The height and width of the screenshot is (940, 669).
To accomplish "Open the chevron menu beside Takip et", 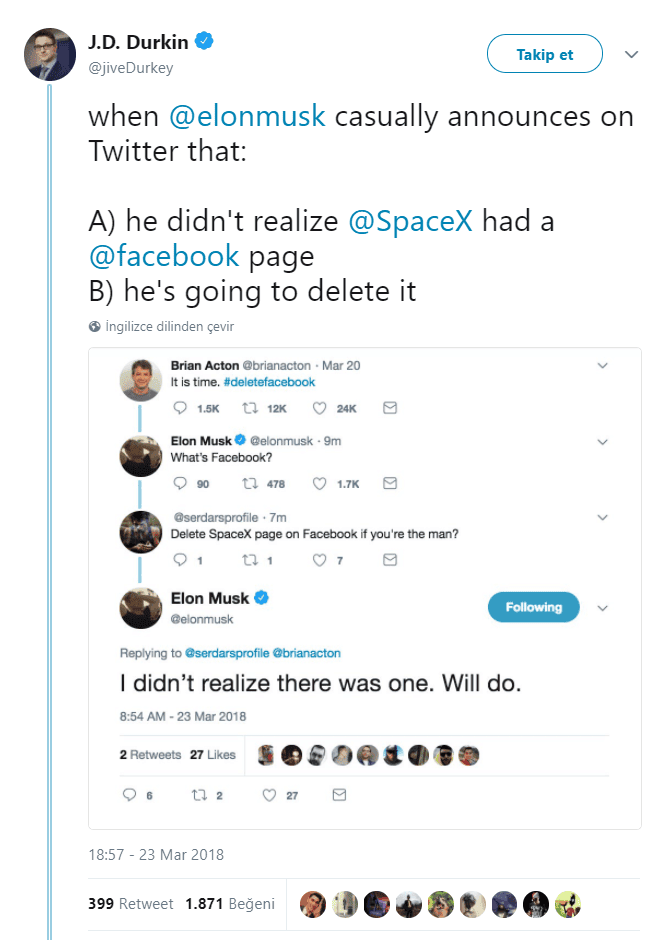I will click(x=631, y=54).
